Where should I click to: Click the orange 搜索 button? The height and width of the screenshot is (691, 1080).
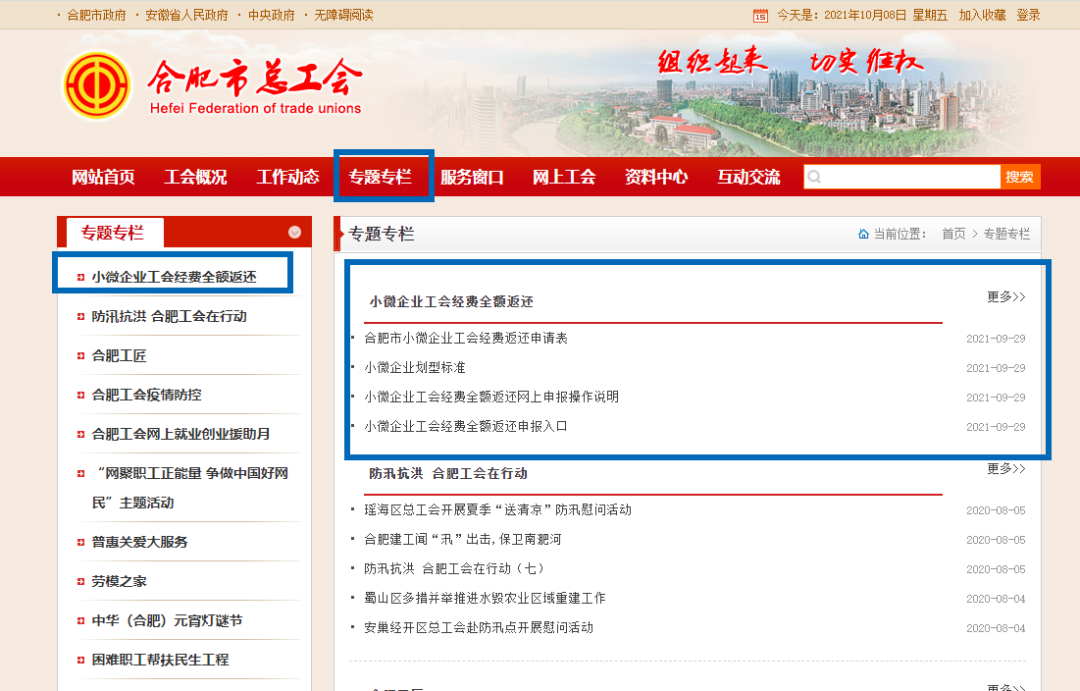pos(1020,177)
